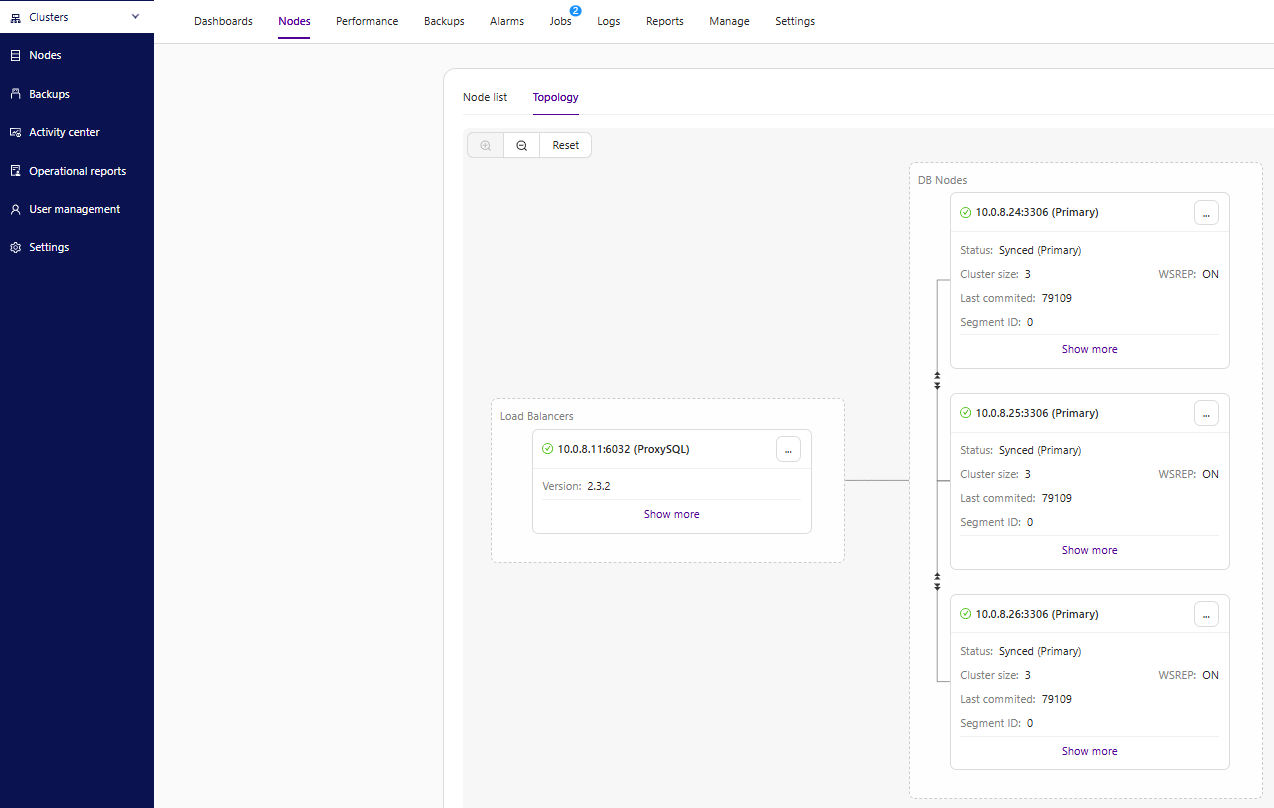This screenshot has height=808, width=1274.
Task: Open actions menu for node 10.0.8.24:3306
Action: (x=1206, y=213)
